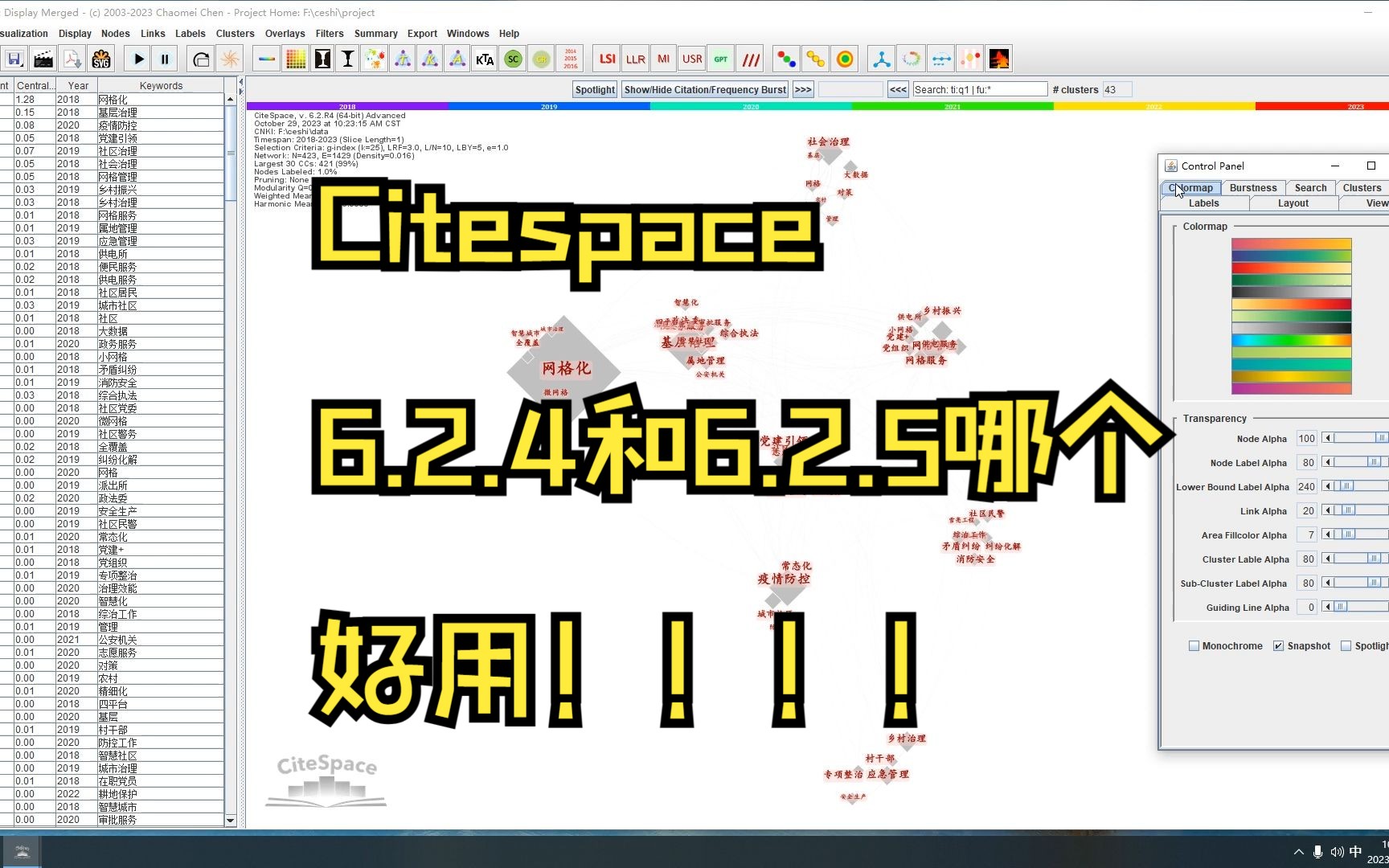Click the SVG export toolbar icon
Screen dimensions: 1389x868
click(101, 59)
